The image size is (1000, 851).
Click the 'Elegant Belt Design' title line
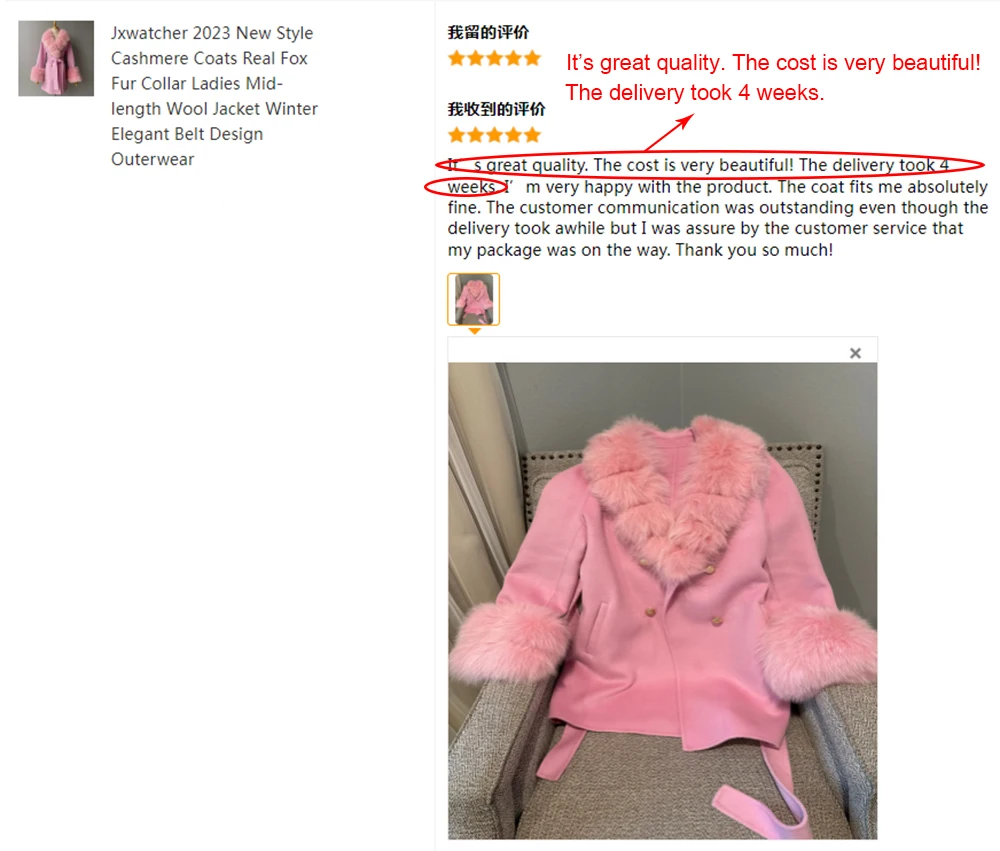pos(187,134)
